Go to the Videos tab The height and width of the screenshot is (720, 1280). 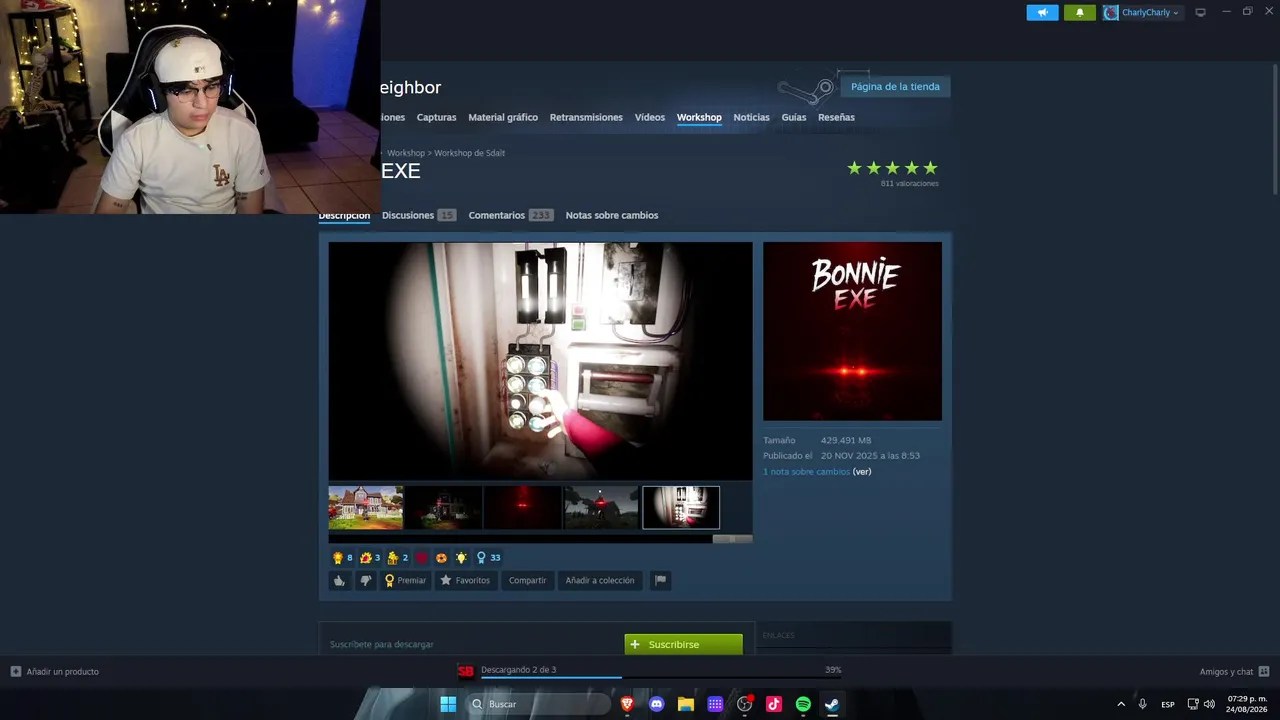[650, 117]
